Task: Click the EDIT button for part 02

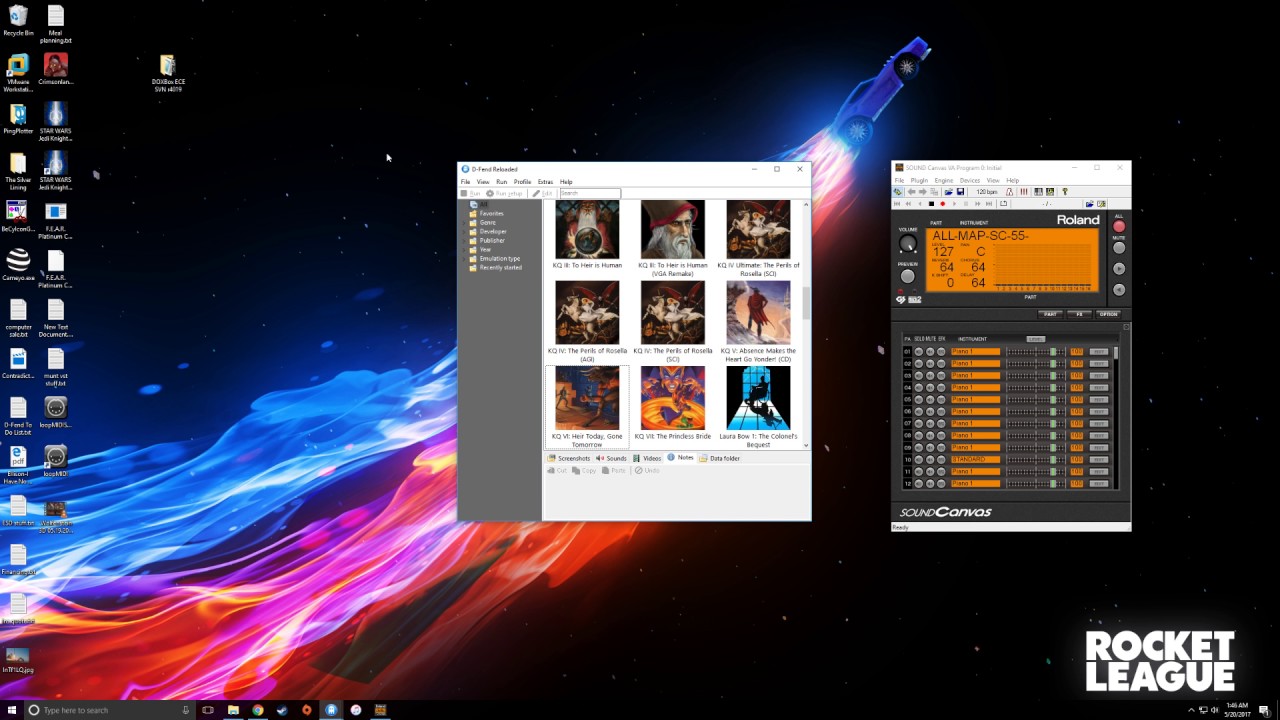Action: pyautogui.click(x=1099, y=364)
